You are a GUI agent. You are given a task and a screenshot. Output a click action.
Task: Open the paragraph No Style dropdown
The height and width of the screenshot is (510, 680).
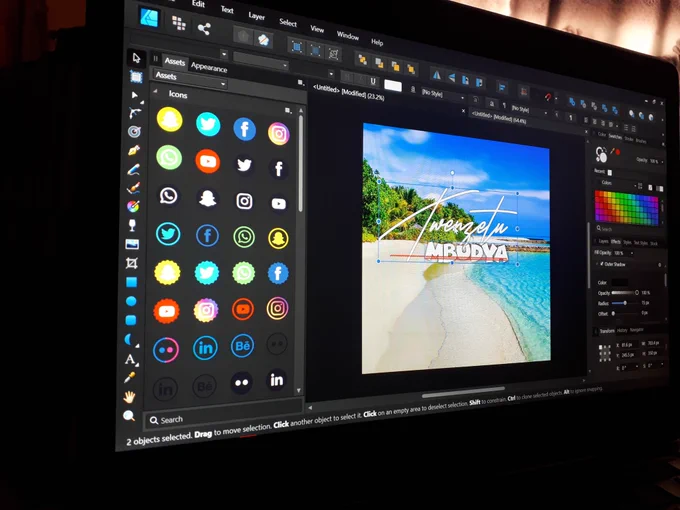529,110
